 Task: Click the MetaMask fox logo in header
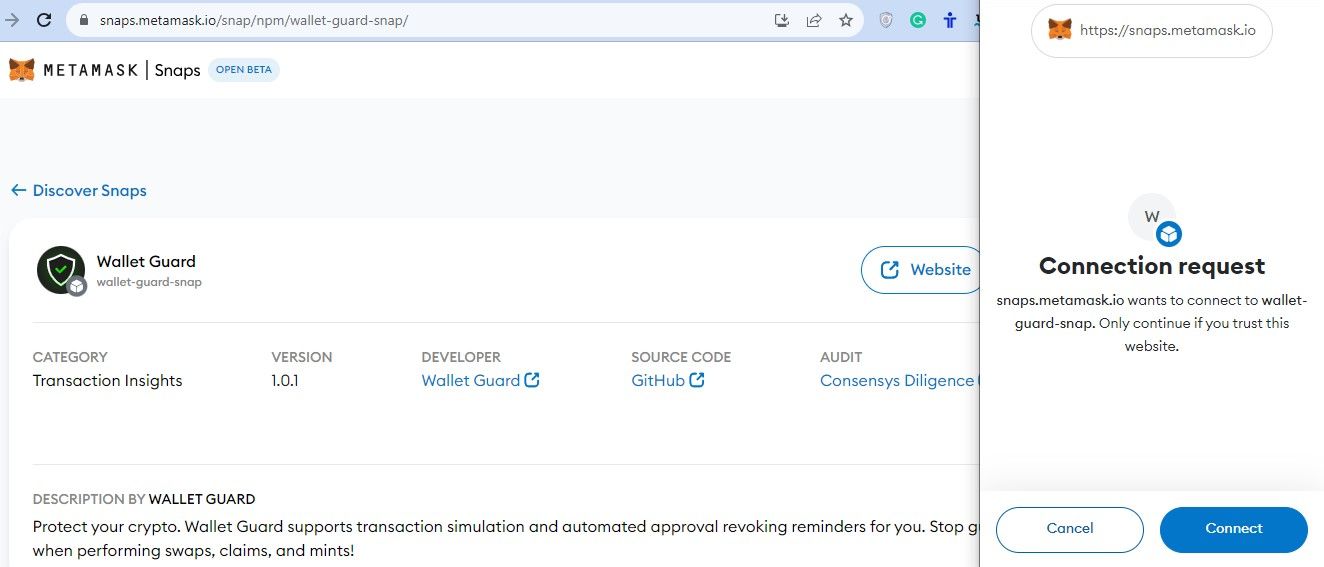pos(21,70)
